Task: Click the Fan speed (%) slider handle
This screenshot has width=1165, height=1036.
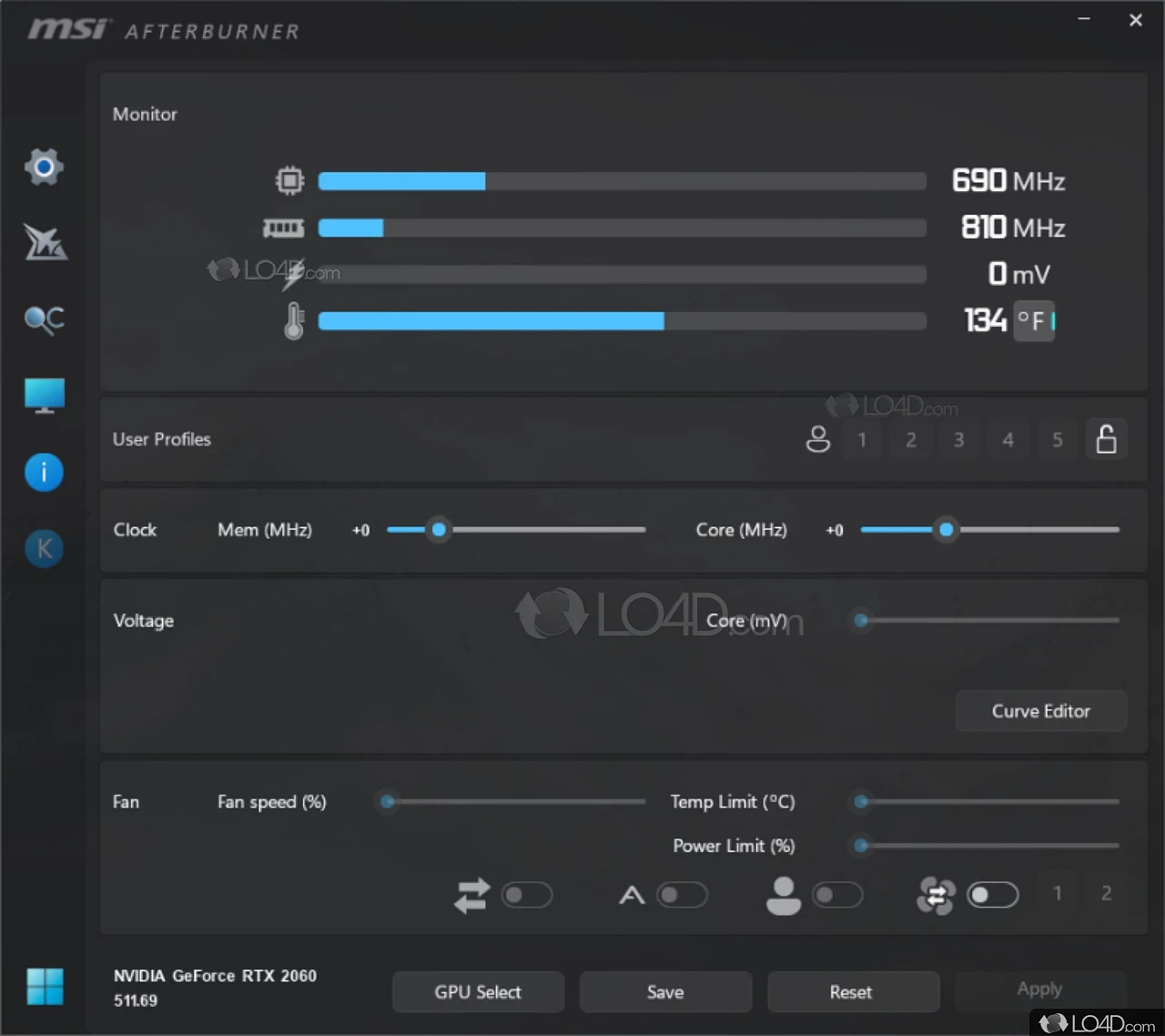Action: pyautogui.click(x=388, y=802)
